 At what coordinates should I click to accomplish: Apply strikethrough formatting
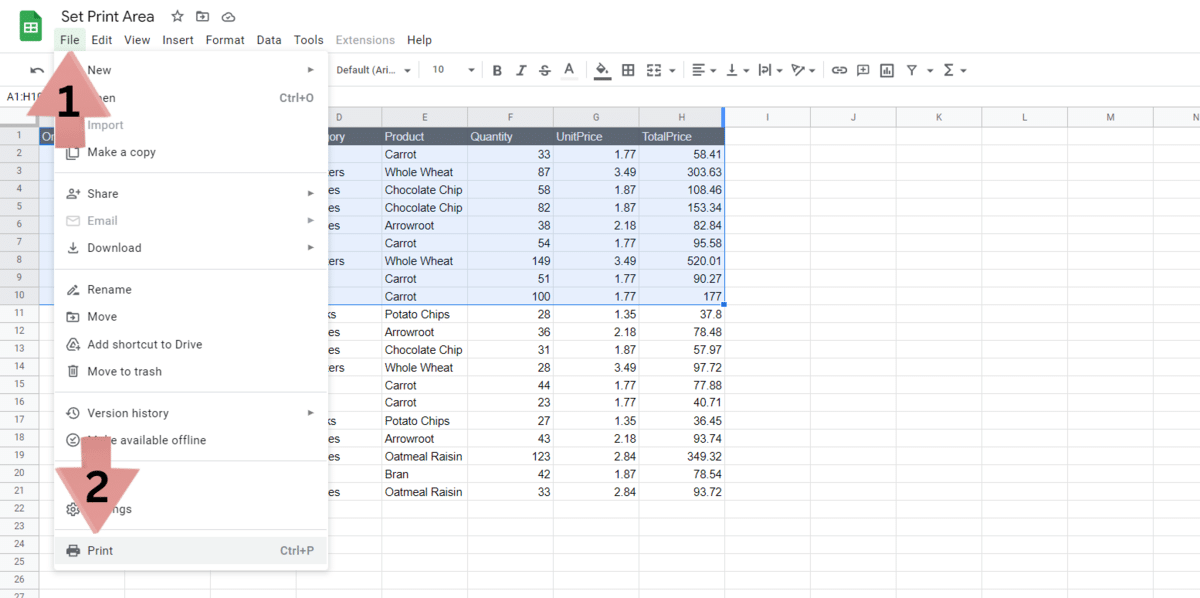tap(544, 70)
